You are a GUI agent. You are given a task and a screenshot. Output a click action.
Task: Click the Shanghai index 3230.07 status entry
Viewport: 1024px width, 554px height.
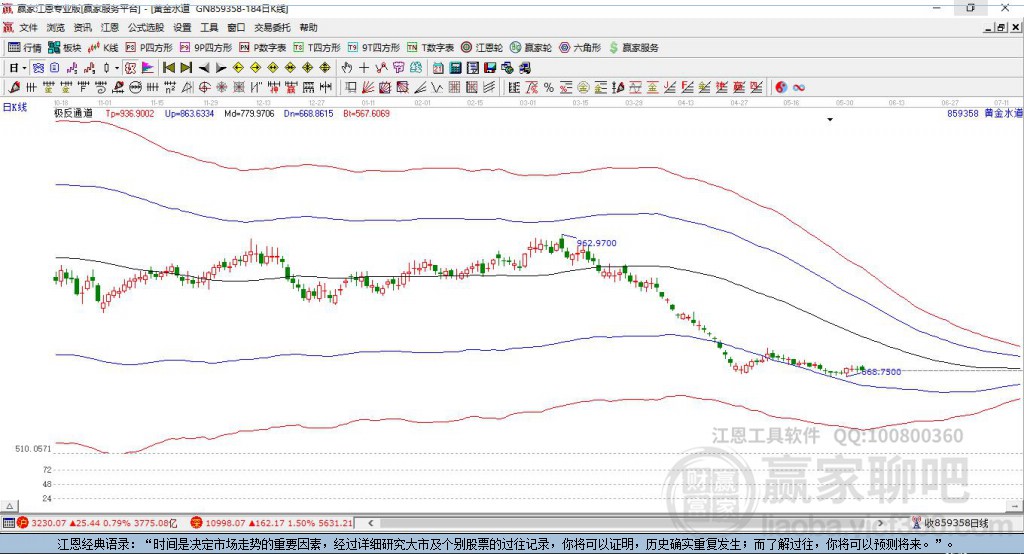coord(97,523)
